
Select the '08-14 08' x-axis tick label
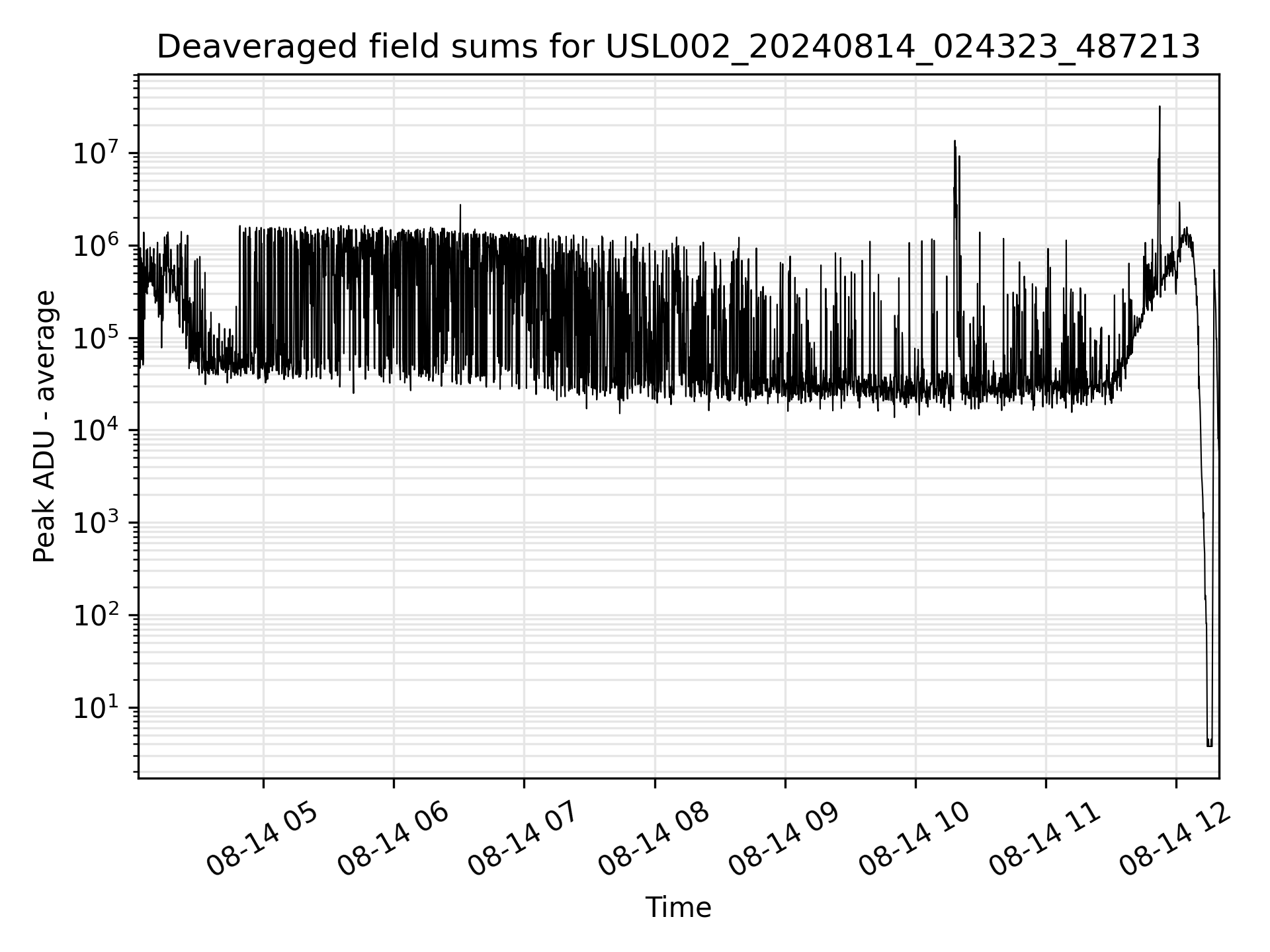tap(654, 840)
